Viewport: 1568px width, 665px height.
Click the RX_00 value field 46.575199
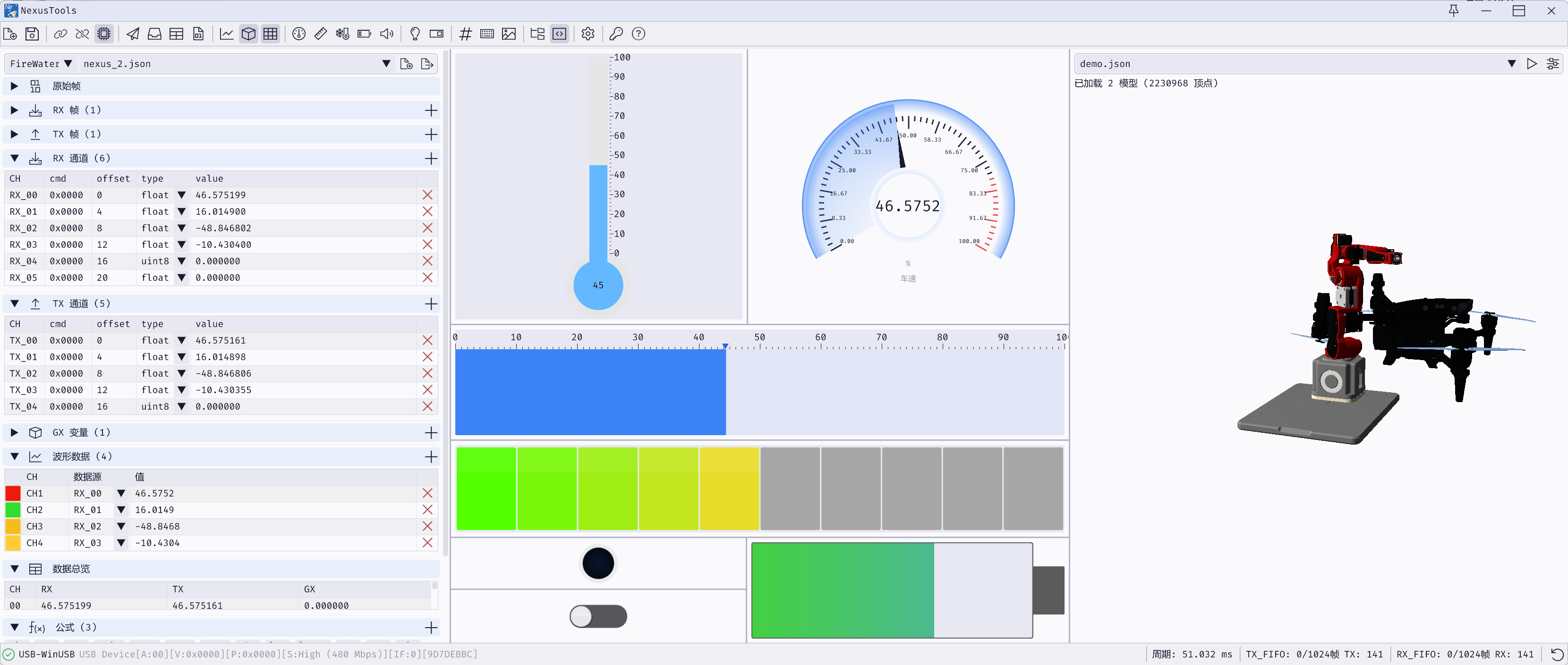pyautogui.click(x=221, y=195)
